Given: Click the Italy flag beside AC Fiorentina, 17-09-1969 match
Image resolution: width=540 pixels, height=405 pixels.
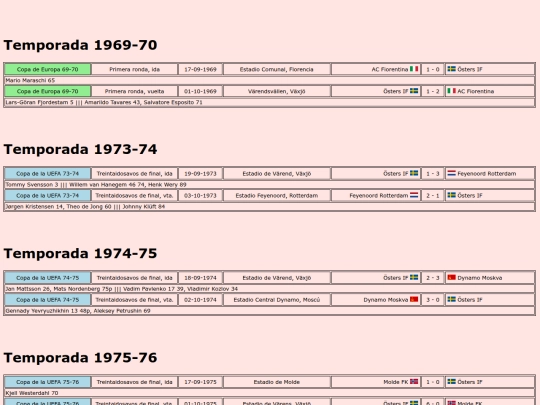Looking at the screenshot, I should coord(414,69).
